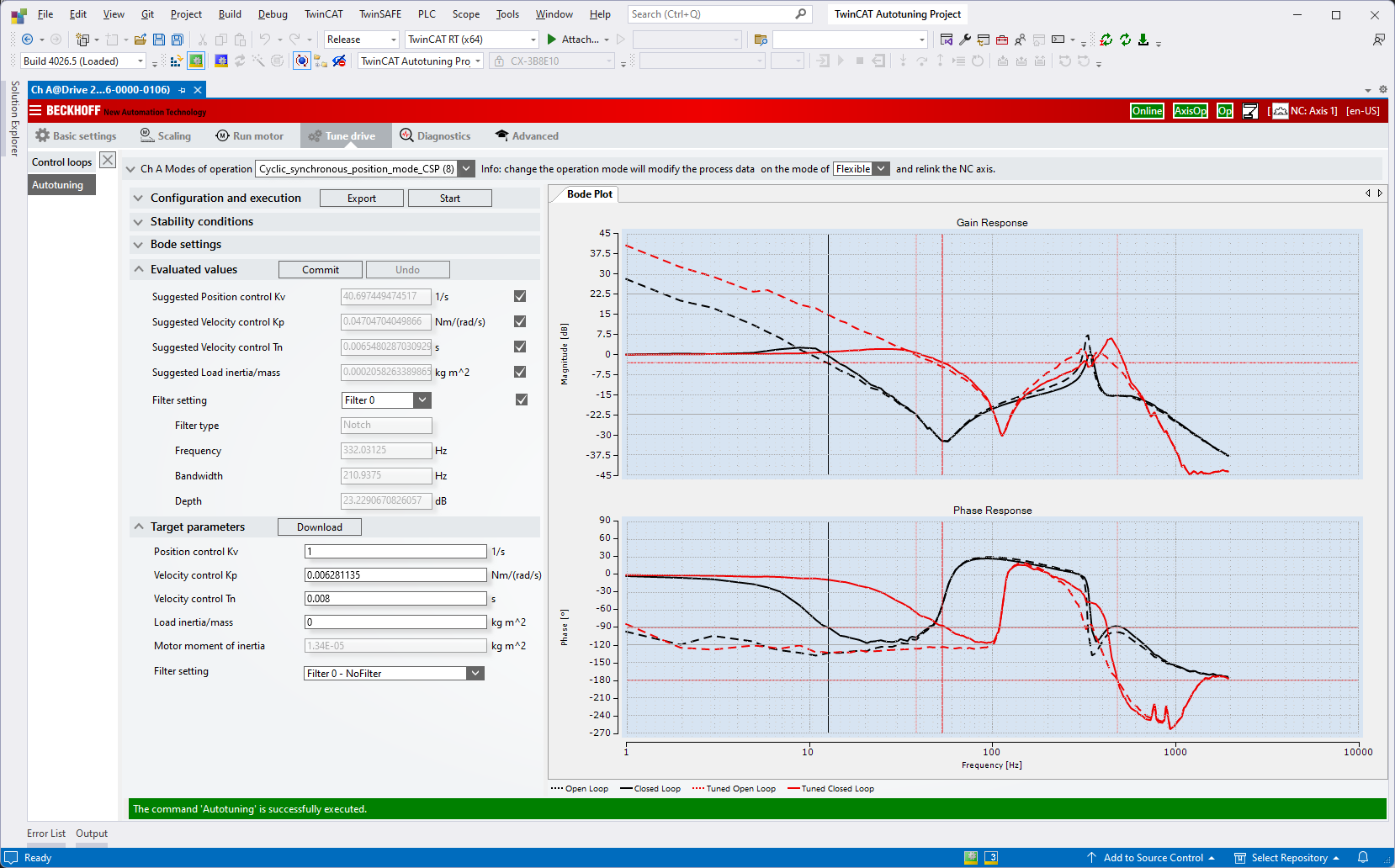1395x868 pixels.
Task: Close the Control loops panel with X
Action: [x=108, y=160]
